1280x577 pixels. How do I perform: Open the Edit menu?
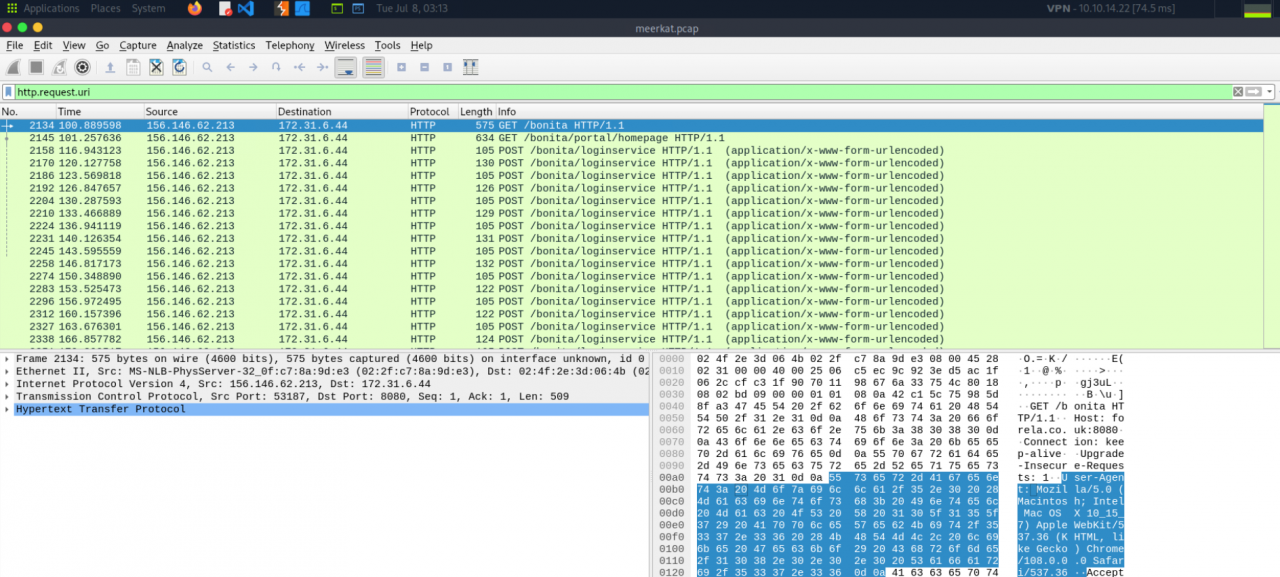pos(43,45)
